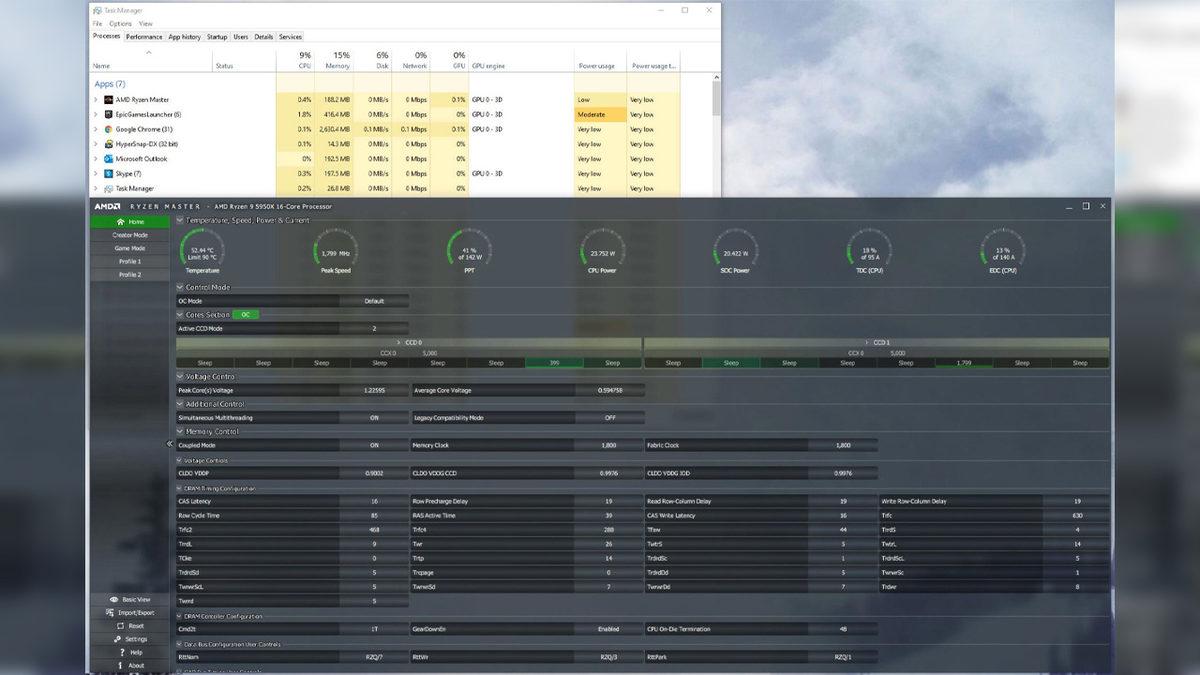Click the Google Chrome icon in Task Manager
1200x675 pixels.
point(108,129)
